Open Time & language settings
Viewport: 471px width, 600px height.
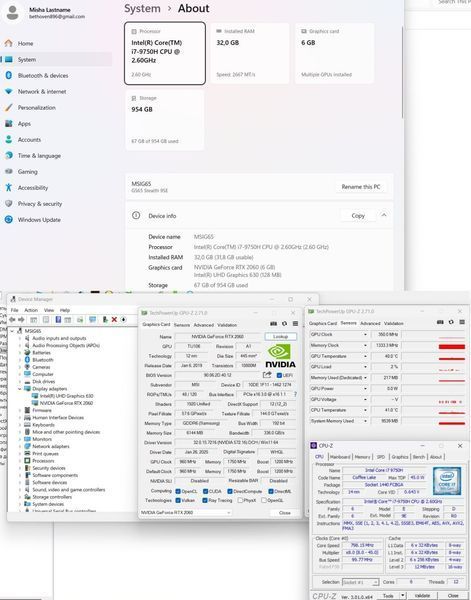39,156
